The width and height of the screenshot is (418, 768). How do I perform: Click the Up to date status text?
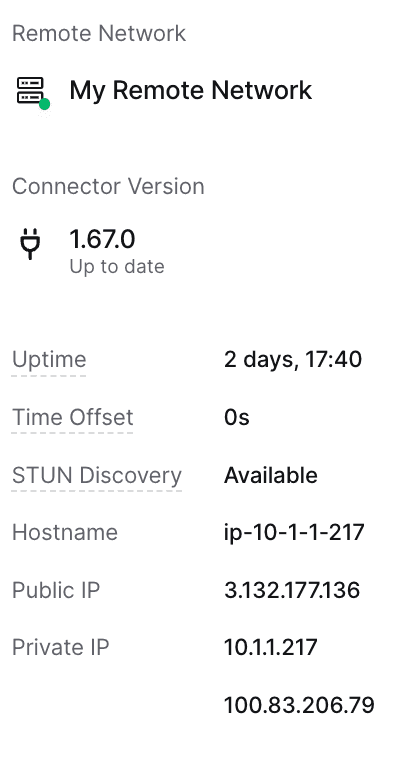pyautogui.click(x=117, y=266)
